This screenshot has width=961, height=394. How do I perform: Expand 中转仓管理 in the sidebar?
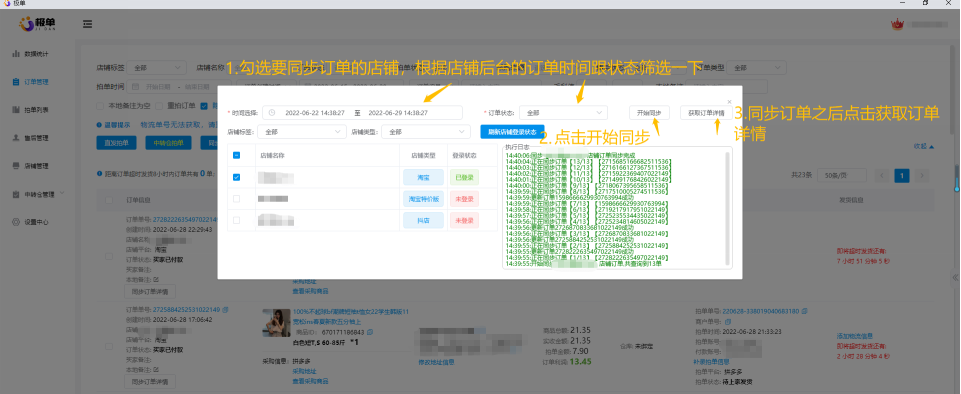click(x=39, y=194)
